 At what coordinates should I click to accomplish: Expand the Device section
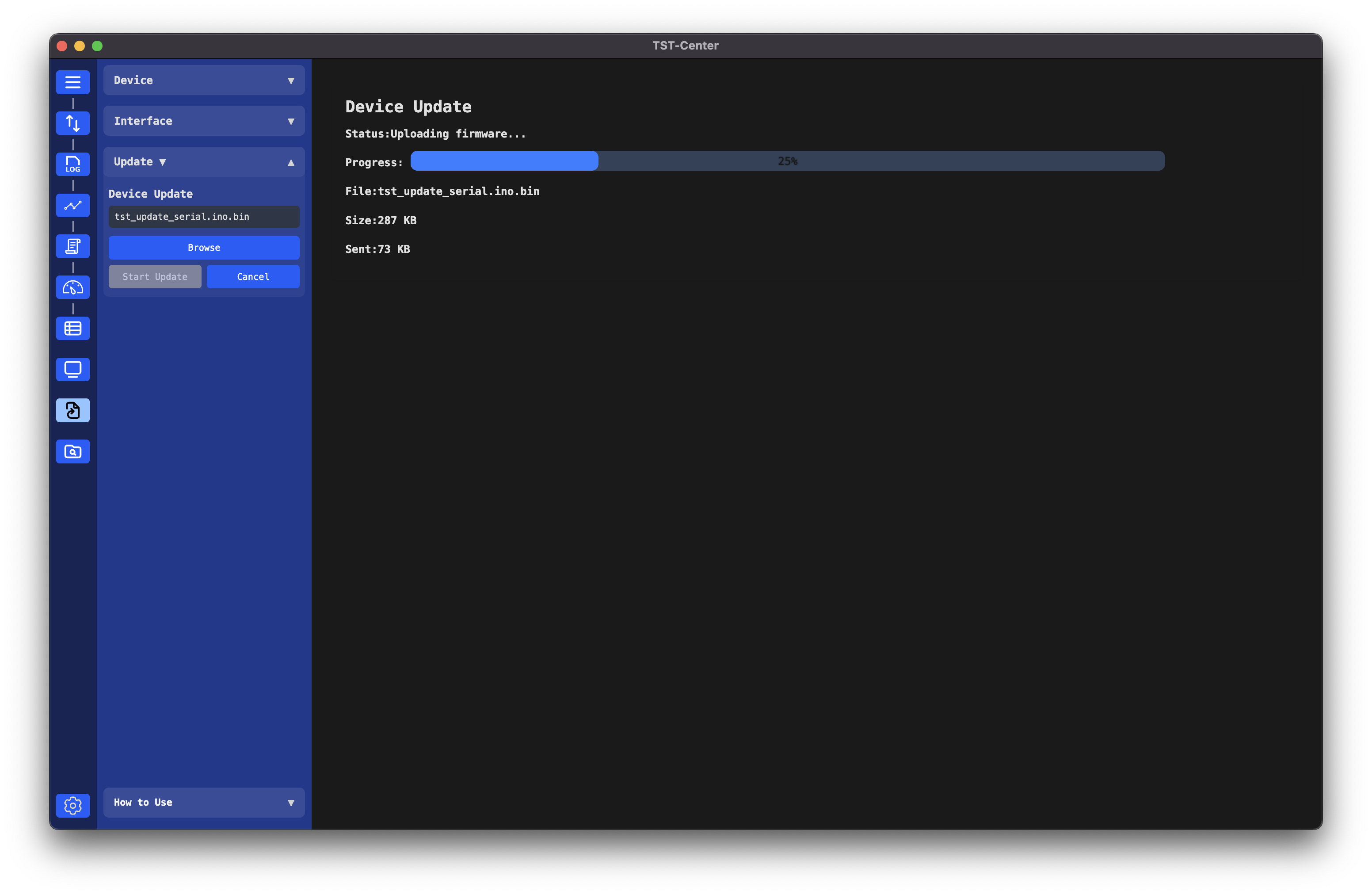204,80
